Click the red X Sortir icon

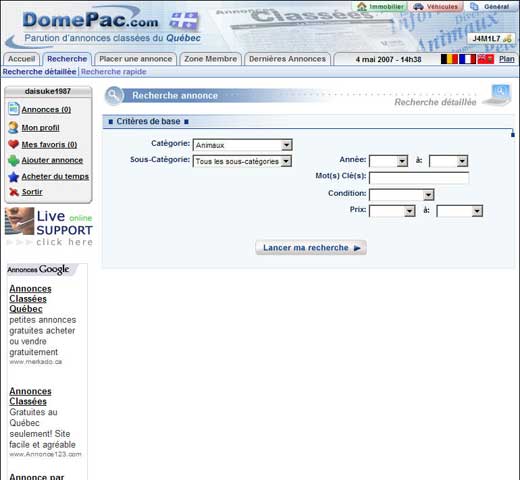[x=14, y=192]
